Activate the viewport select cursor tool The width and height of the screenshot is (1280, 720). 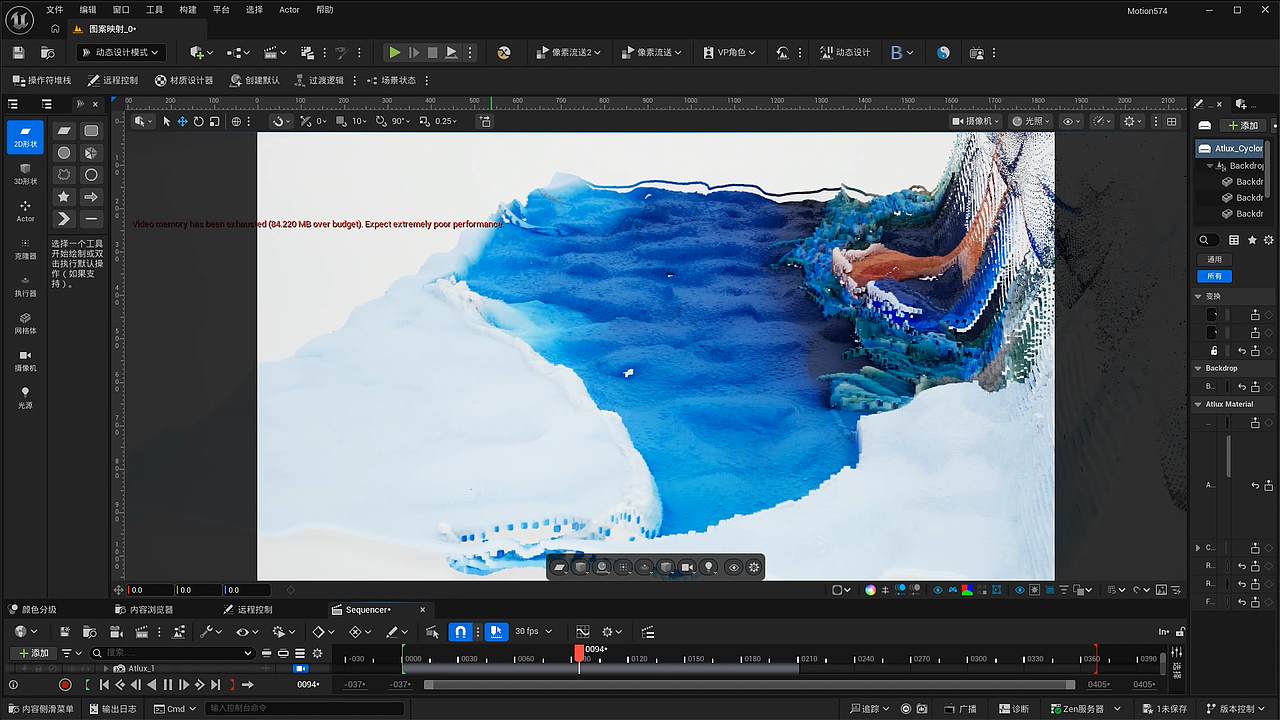tap(167, 121)
